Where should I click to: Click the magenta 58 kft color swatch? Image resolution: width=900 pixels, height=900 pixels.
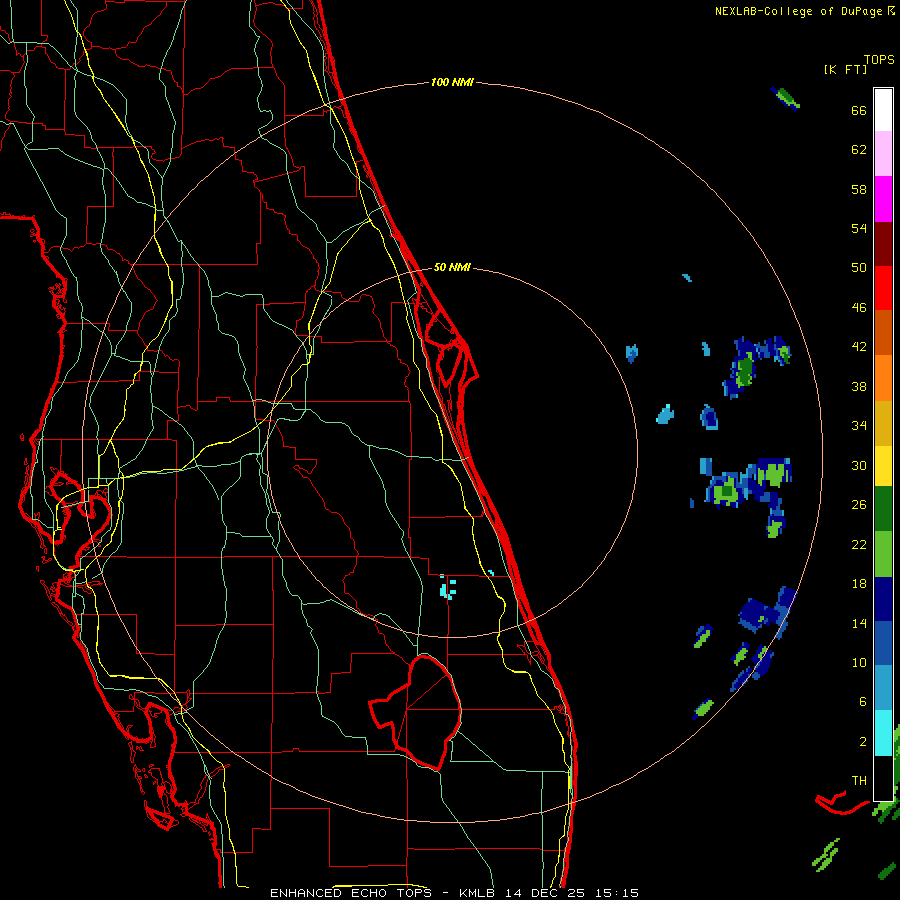(883, 199)
